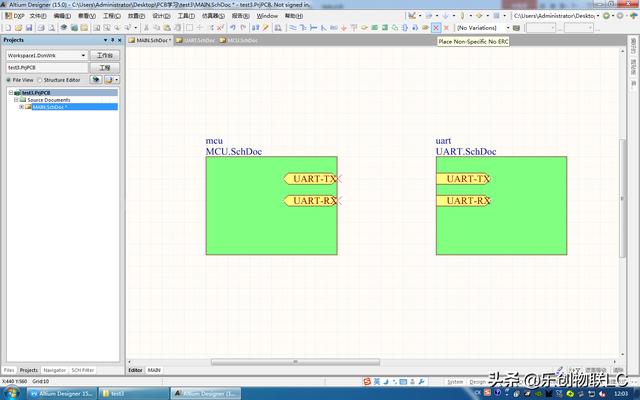Close the Projects panel
The image size is (640, 400).
click(120, 40)
